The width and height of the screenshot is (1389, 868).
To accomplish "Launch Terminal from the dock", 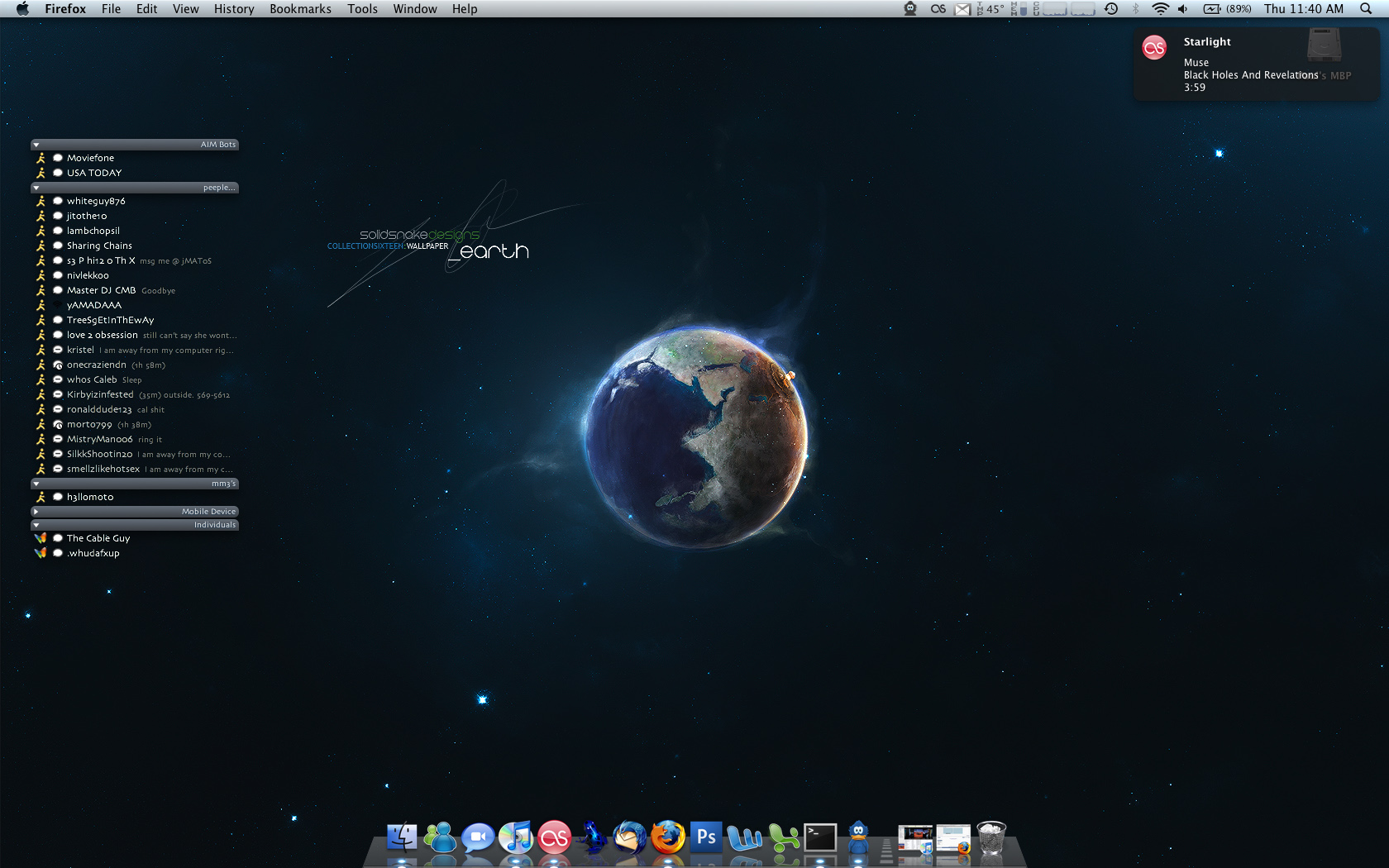I will (821, 837).
